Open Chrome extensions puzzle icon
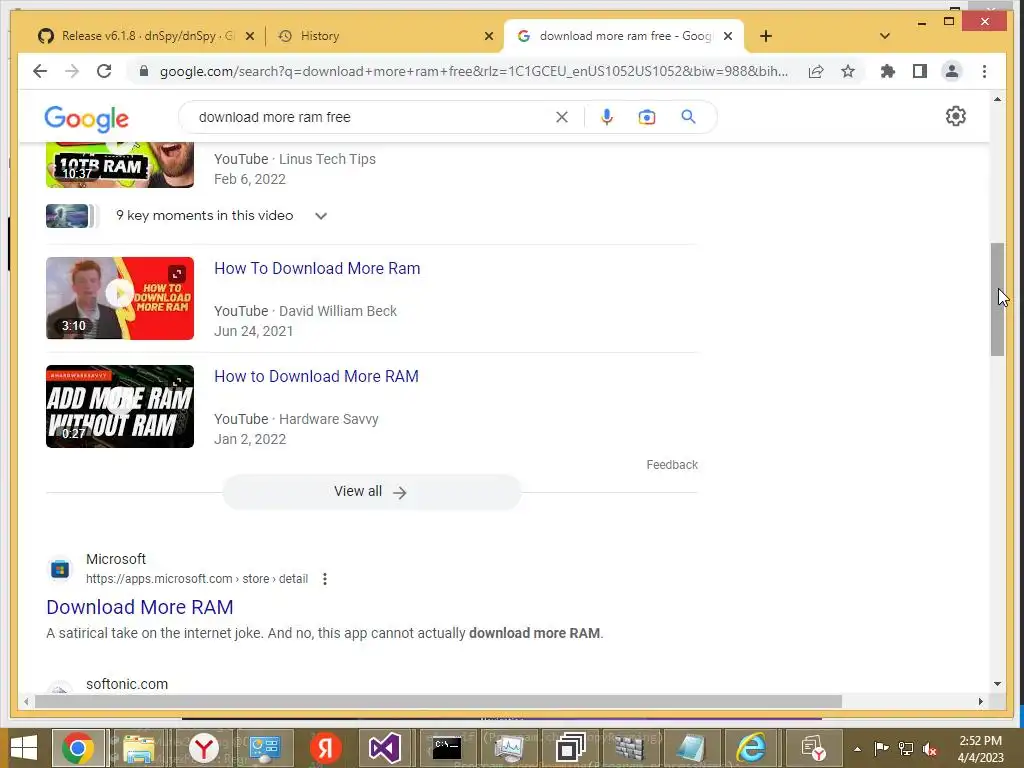1024x768 pixels. click(888, 71)
